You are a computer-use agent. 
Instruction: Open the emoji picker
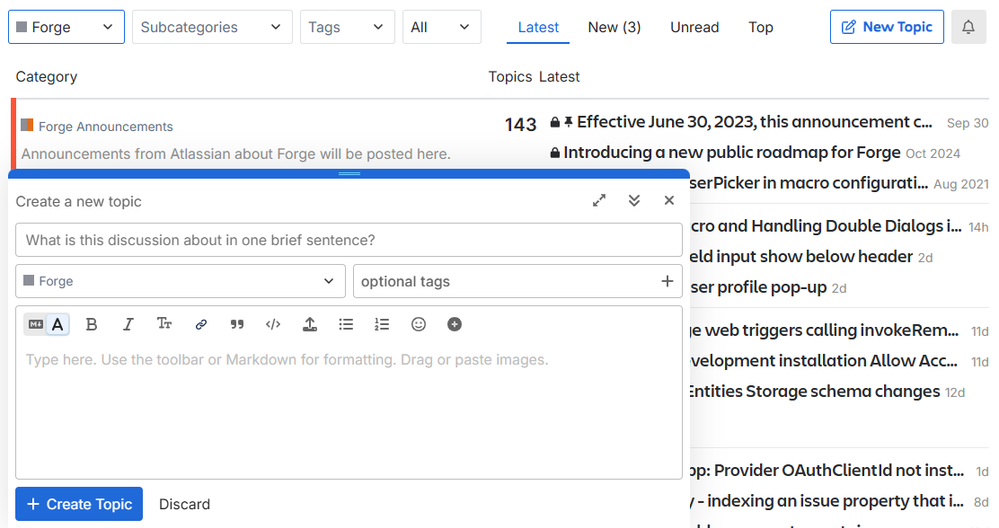click(418, 324)
